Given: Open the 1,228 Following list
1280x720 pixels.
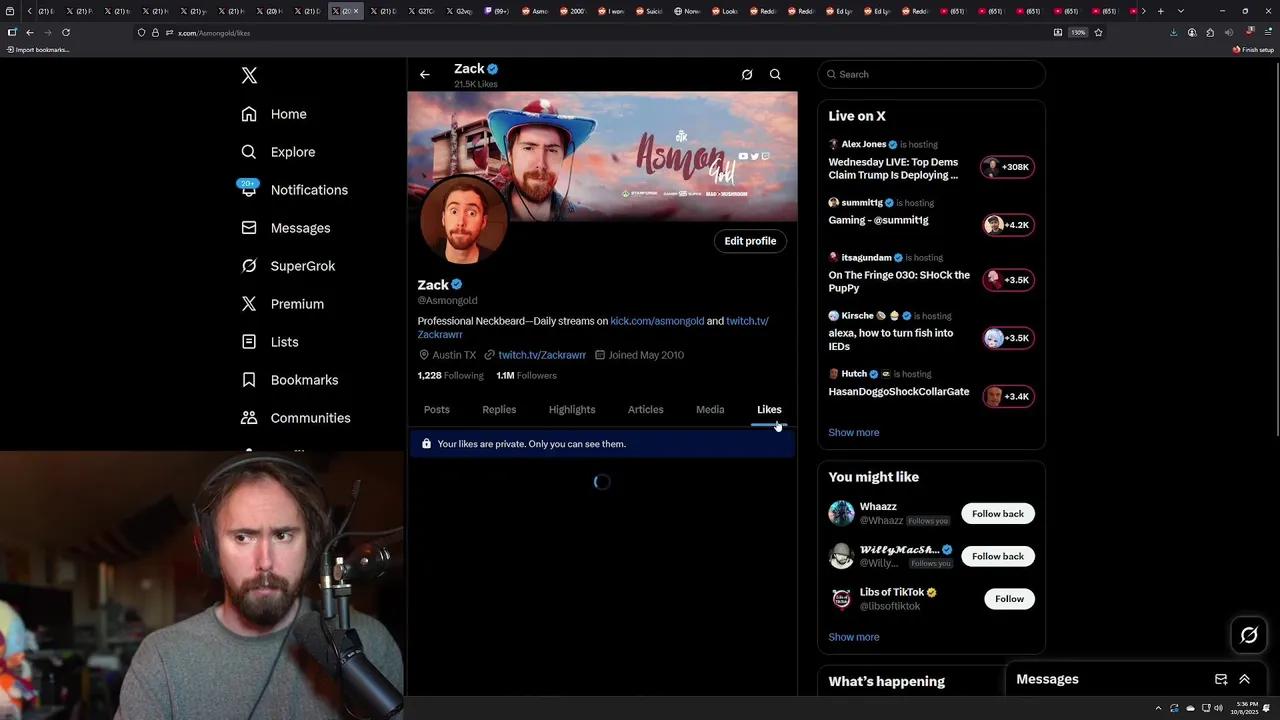Looking at the screenshot, I should (450, 375).
